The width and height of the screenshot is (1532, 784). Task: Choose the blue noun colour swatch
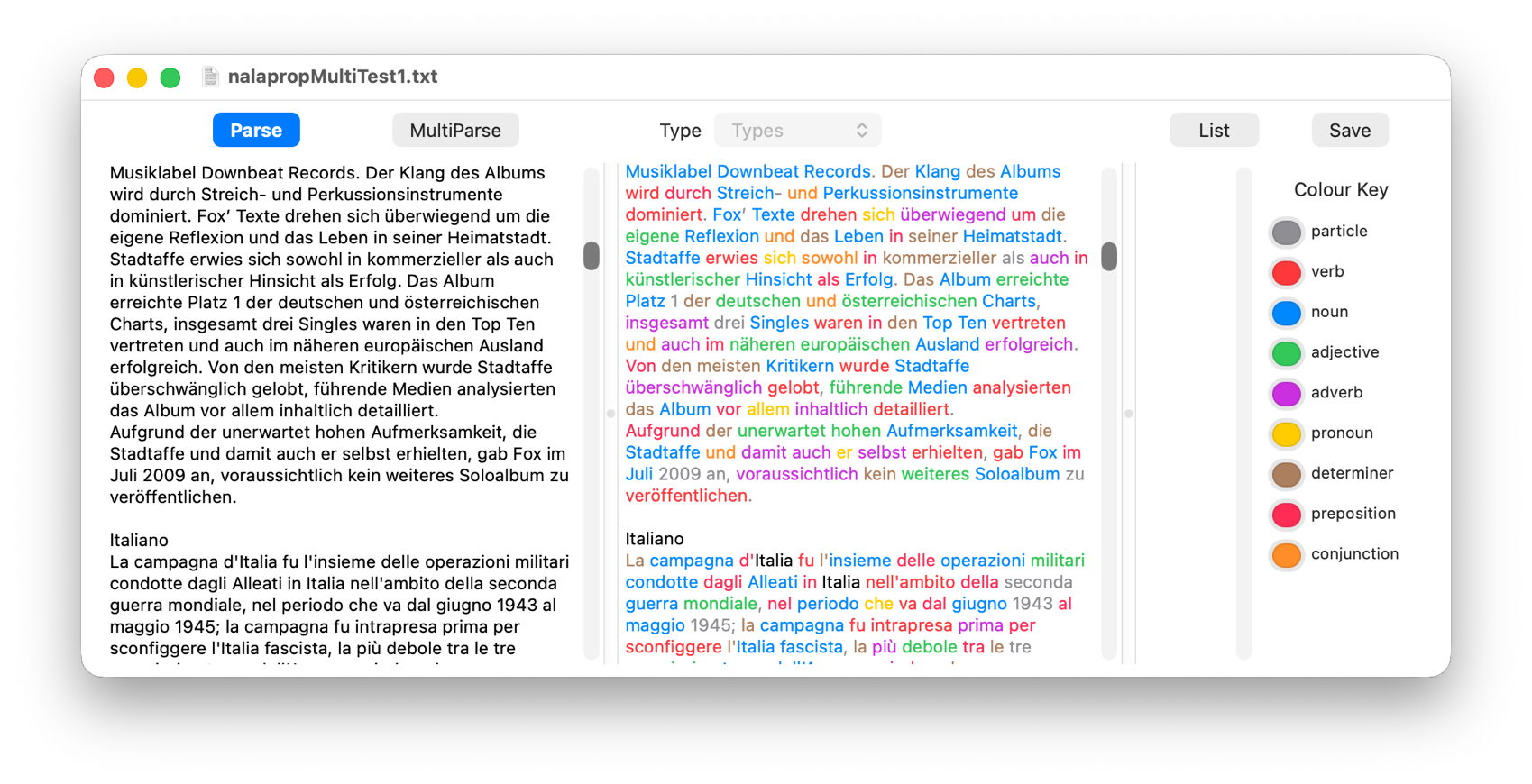(x=1286, y=313)
